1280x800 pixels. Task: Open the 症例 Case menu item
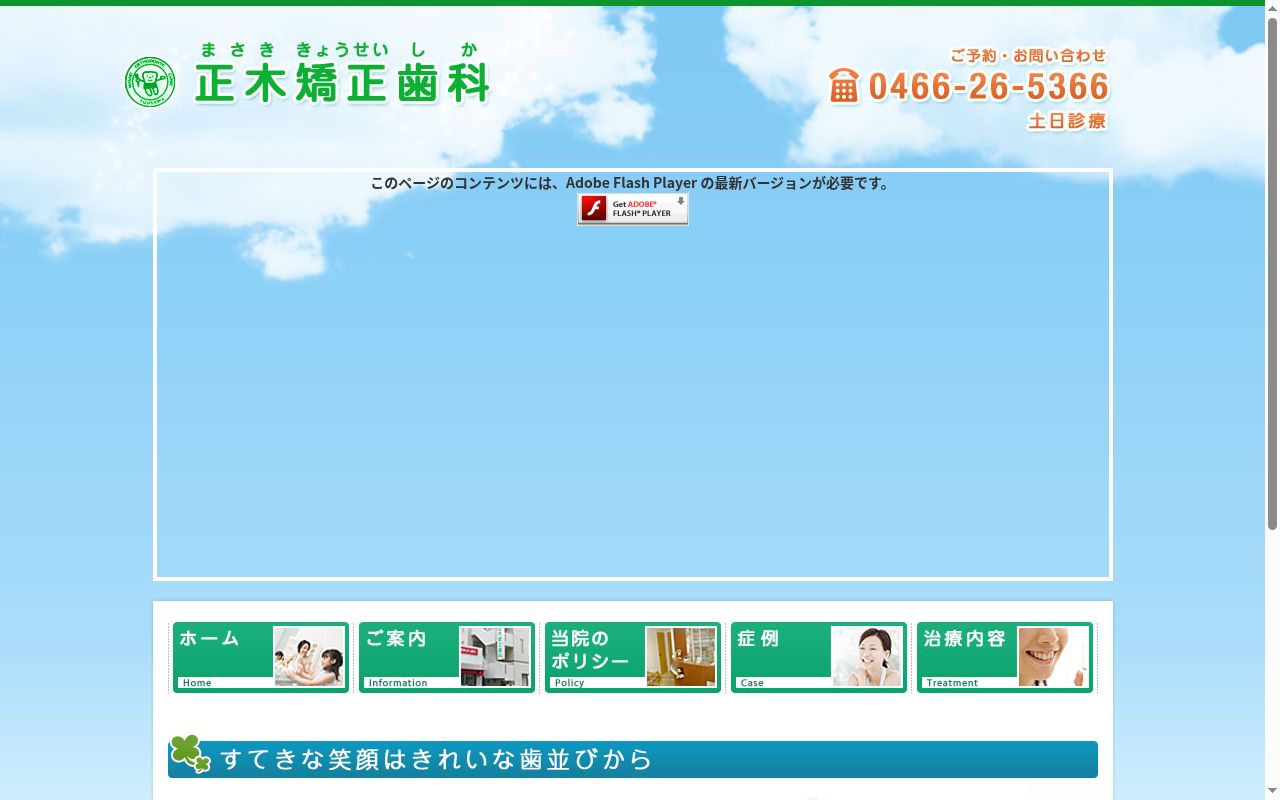[819, 657]
